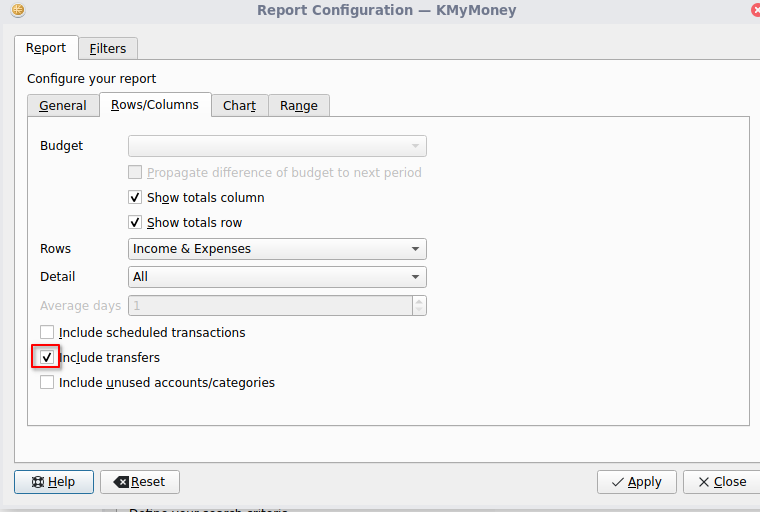Expand the Budget dropdown

click(x=277, y=146)
